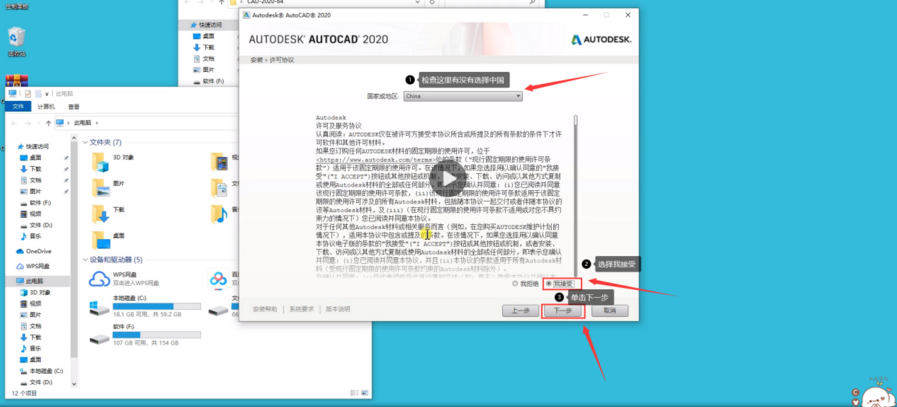This screenshot has width=897, height=407.
Task: Select 3D 对象 in the navigation pane tree
Action: pos(36,293)
